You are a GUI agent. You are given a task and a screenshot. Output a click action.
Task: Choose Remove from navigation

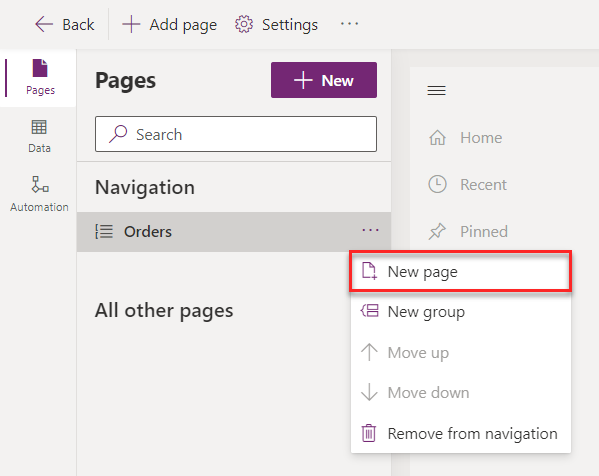click(x=461, y=434)
